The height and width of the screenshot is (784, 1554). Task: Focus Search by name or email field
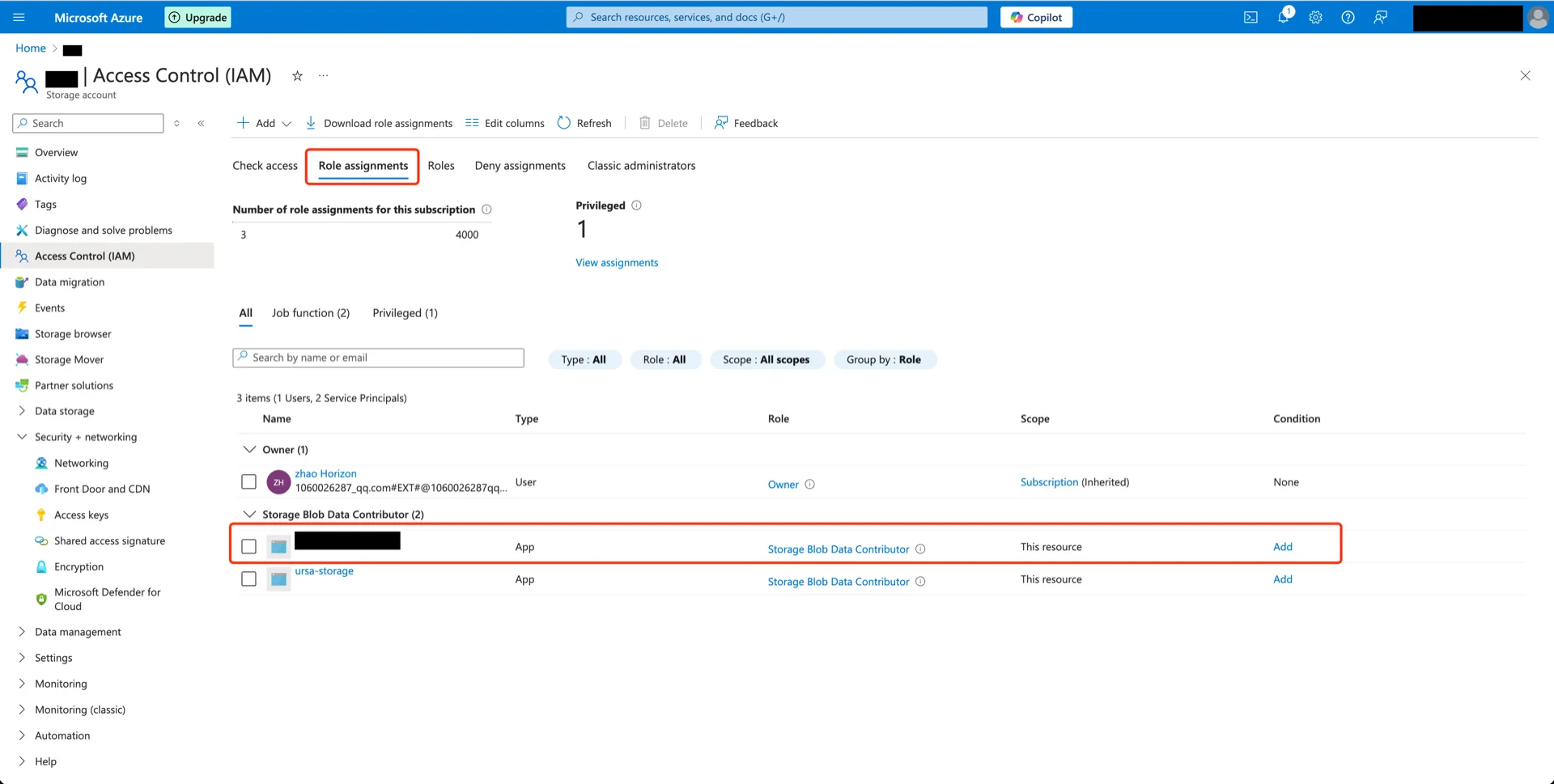pyautogui.click(x=378, y=358)
